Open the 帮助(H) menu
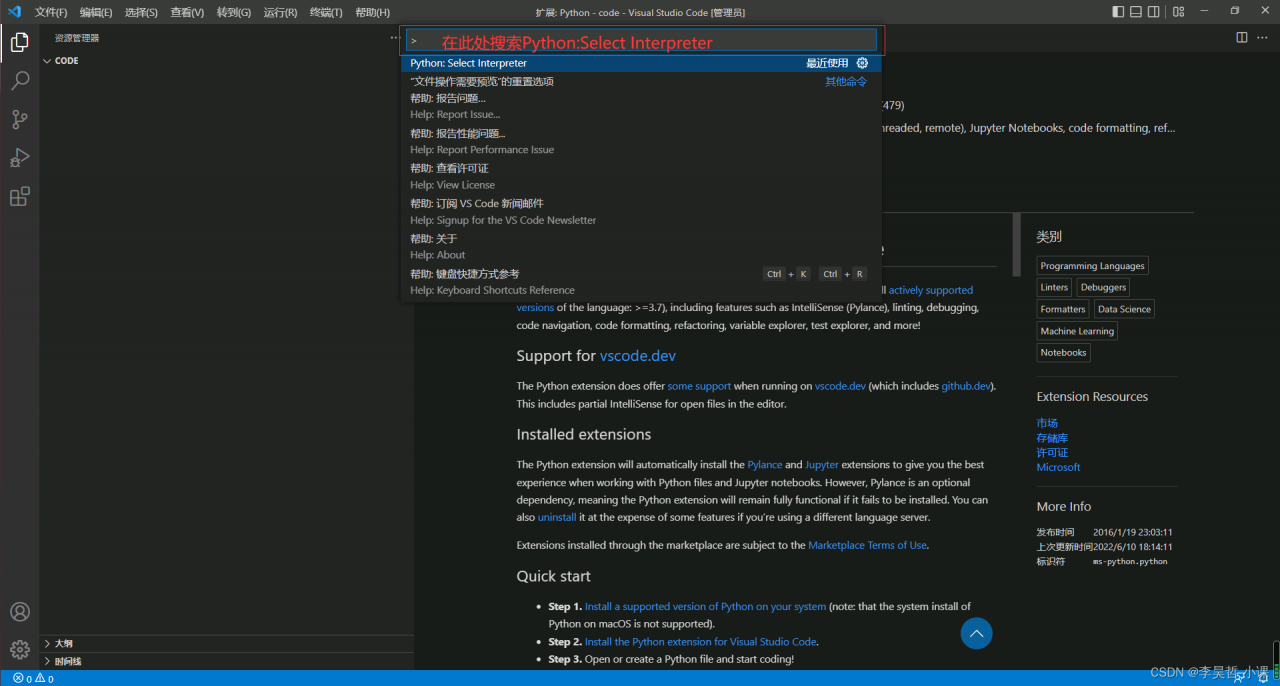 (372, 12)
